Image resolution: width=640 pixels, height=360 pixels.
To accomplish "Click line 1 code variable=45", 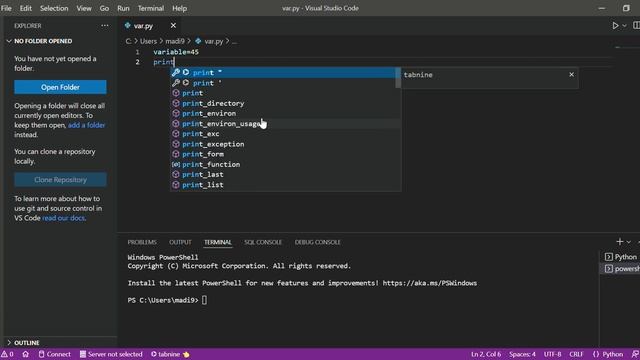I will pyautogui.click(x=176, y=52).
